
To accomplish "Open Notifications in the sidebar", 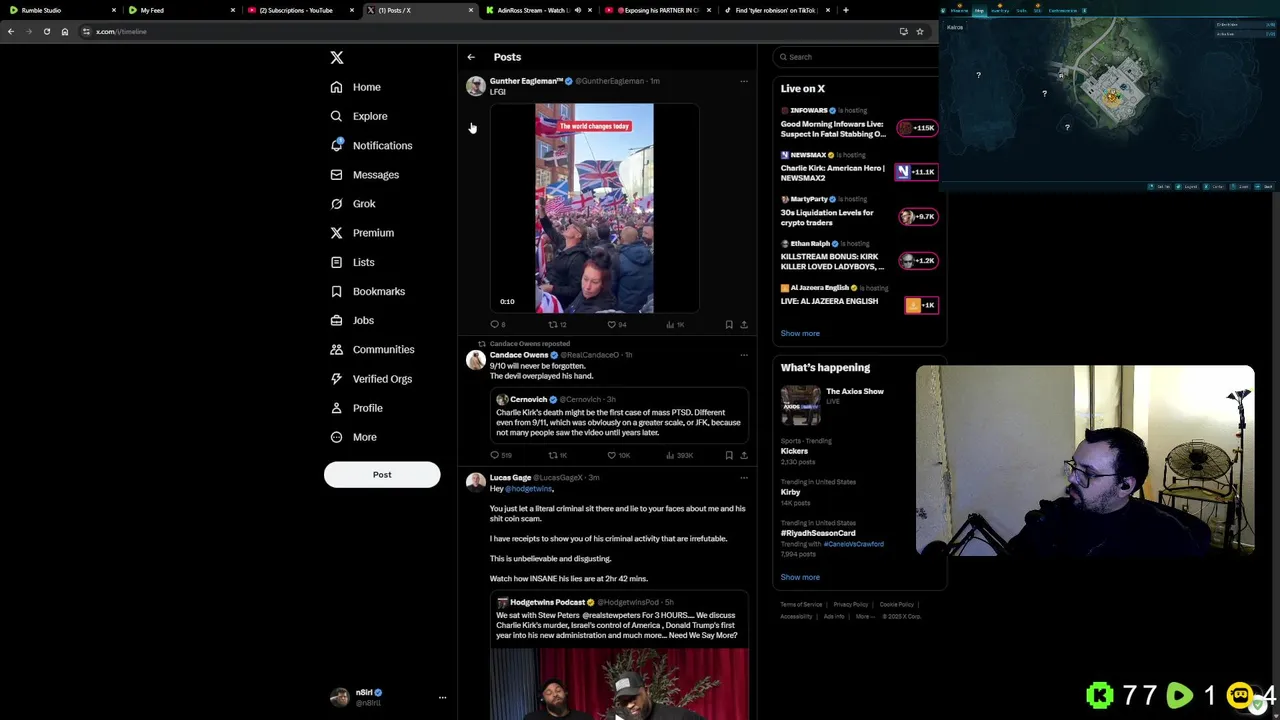I will tap(371, 145).
